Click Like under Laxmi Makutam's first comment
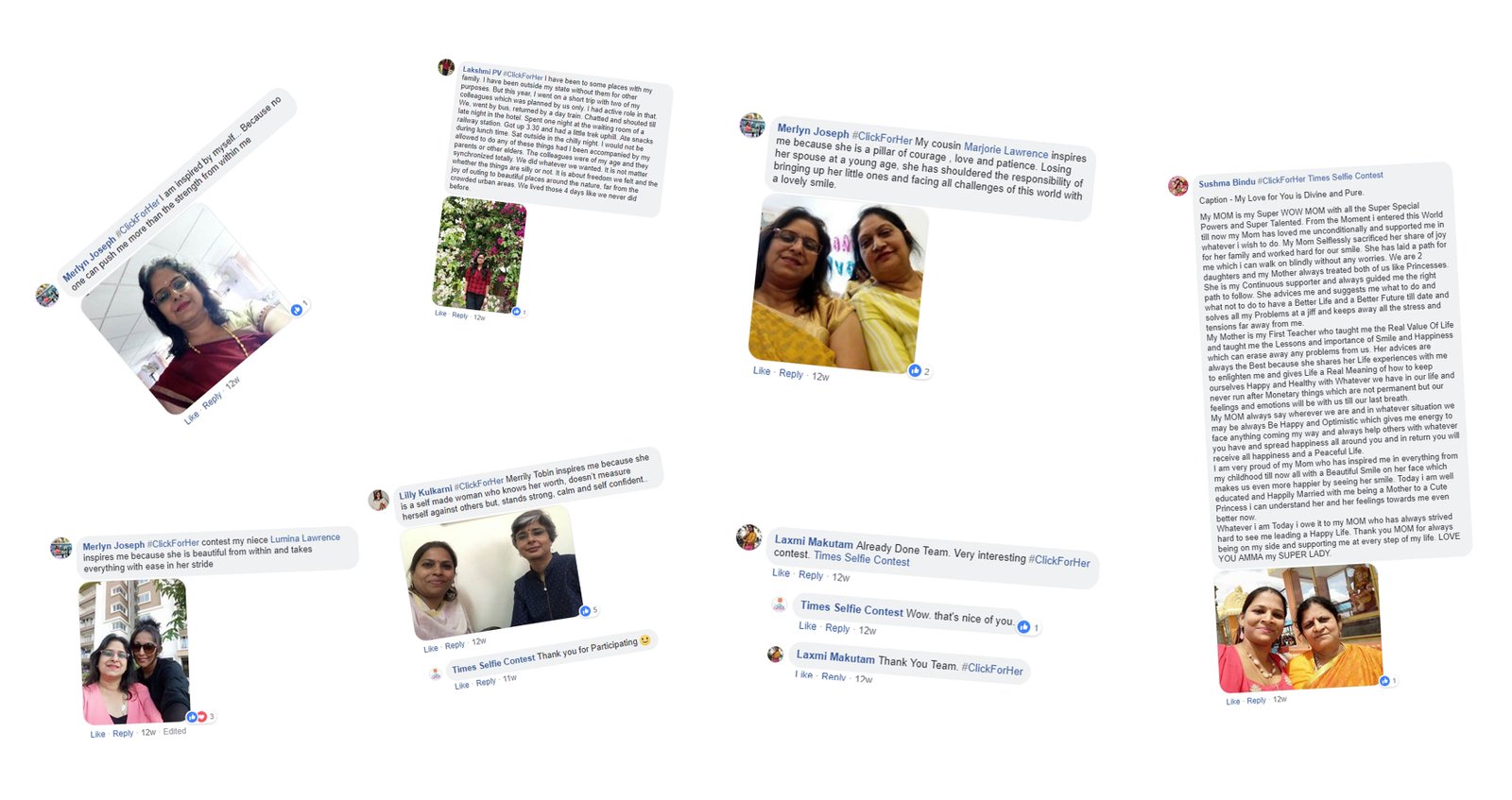Viewport: 1512px width, 800px height. (781, 572)
